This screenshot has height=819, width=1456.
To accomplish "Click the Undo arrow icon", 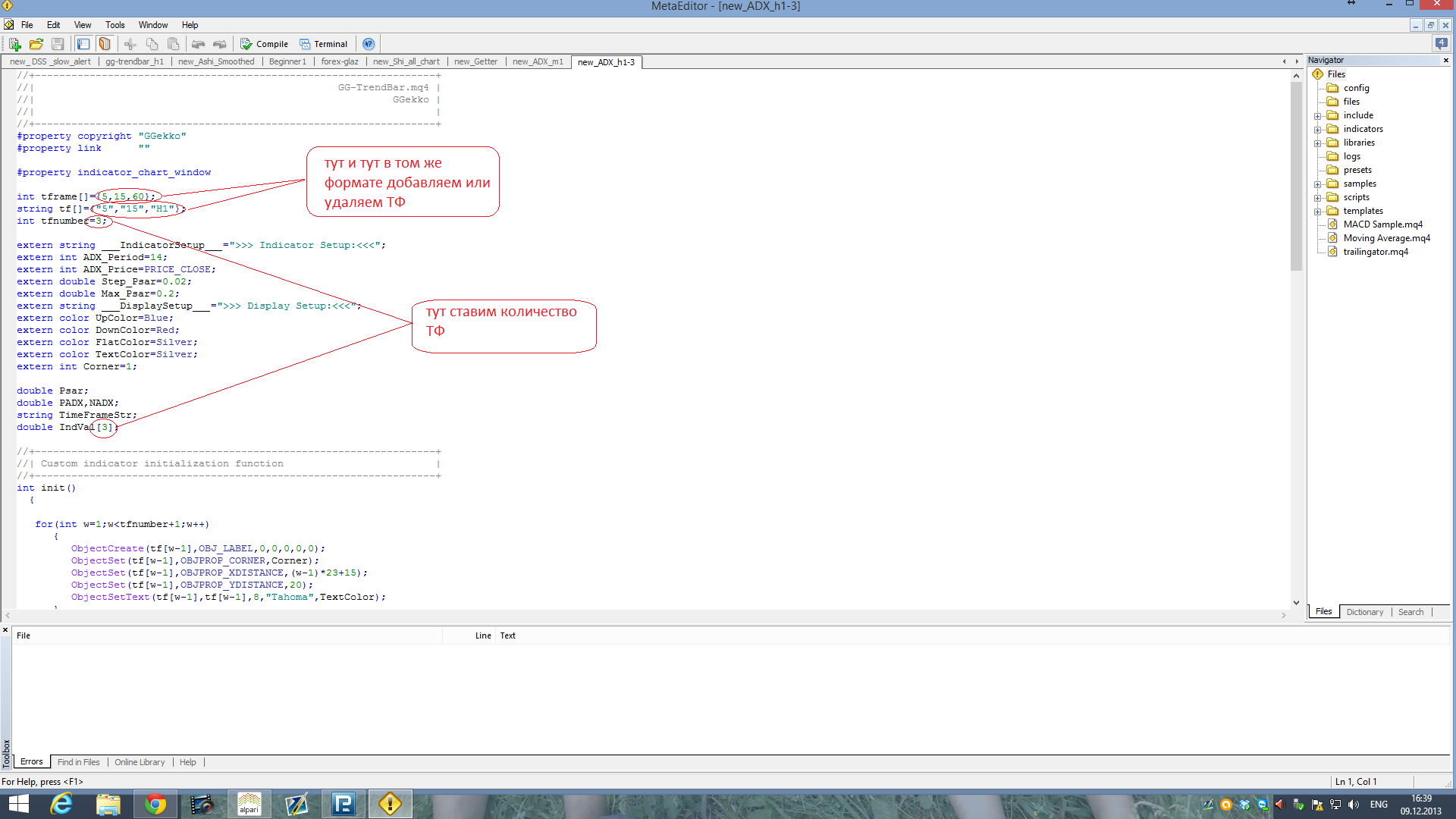I will 199,44.
